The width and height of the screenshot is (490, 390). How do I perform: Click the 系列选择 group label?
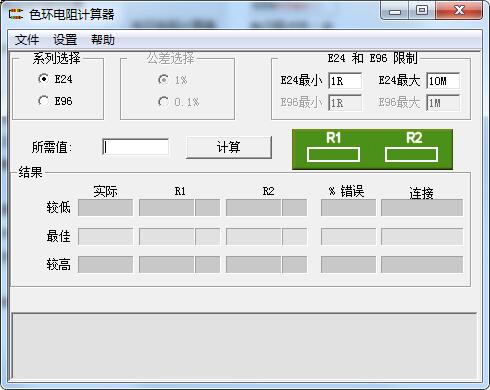tap(56, 58)
